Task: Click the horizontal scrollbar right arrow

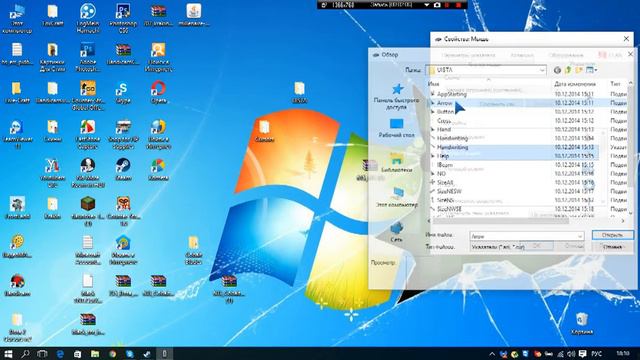Action: 623,221
